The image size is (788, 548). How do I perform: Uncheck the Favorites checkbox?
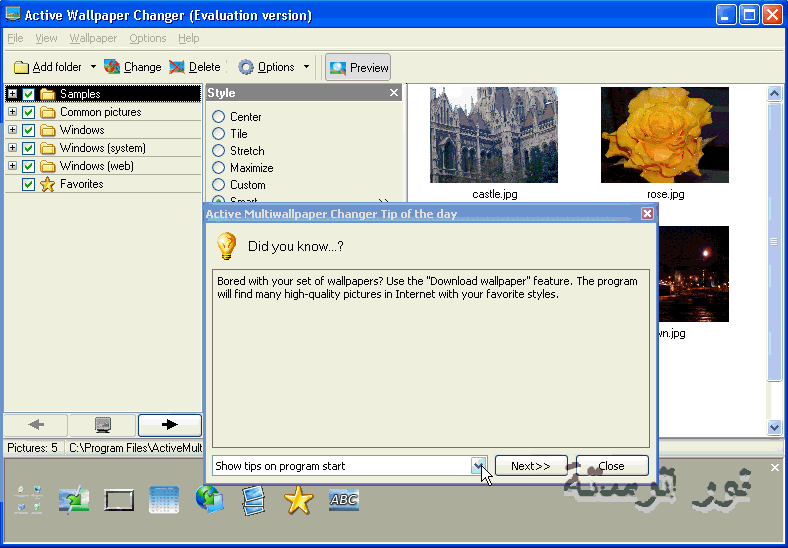click(x=29, y=185)
